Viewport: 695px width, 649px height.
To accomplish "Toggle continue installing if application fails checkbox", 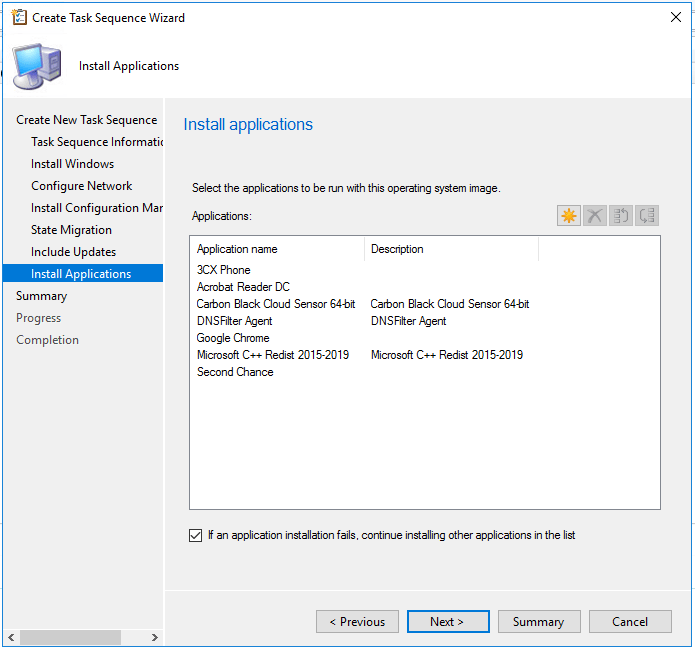I will 195,535.
